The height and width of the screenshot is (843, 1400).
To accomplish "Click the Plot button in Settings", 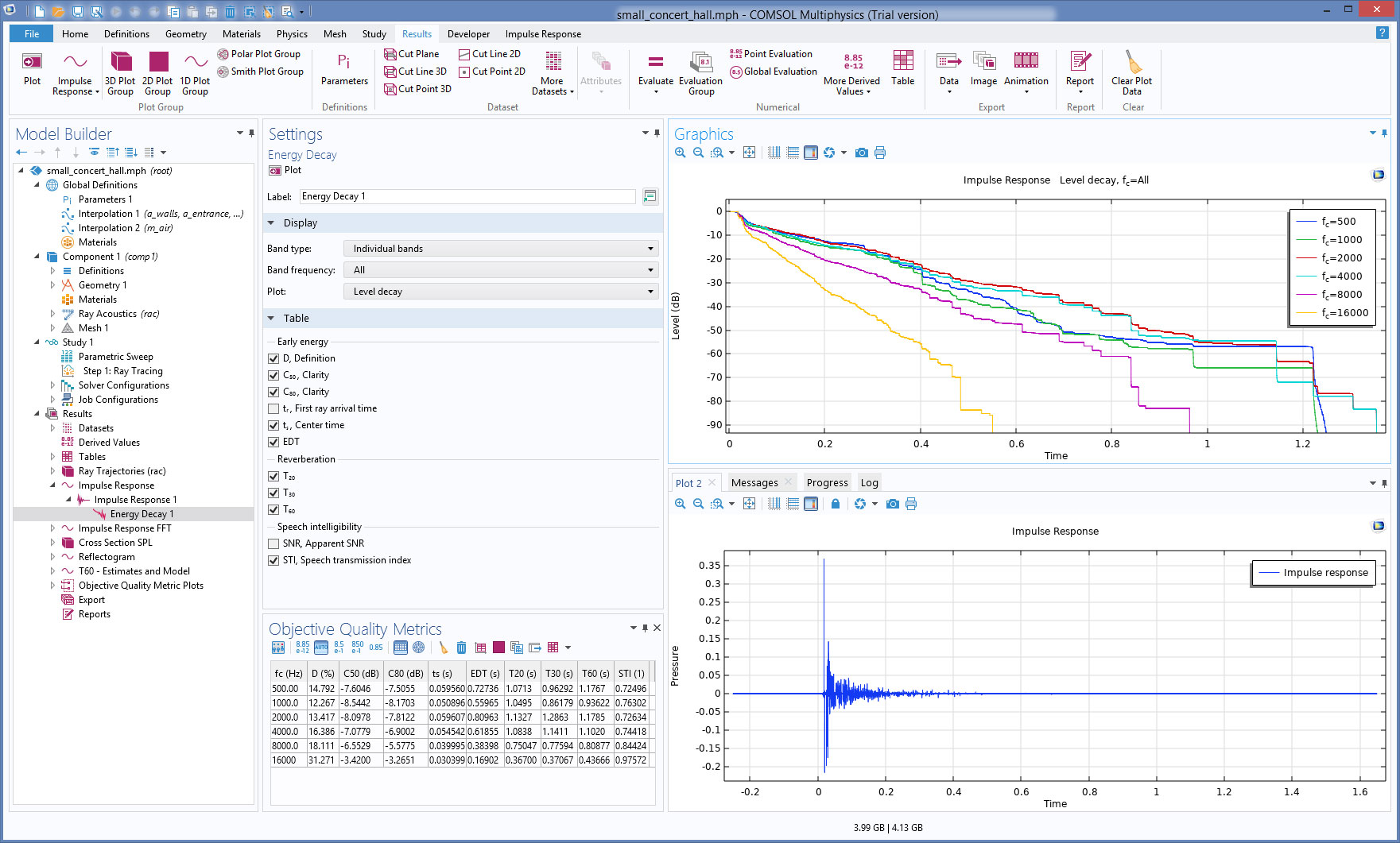I will click(x=285, y=170).
